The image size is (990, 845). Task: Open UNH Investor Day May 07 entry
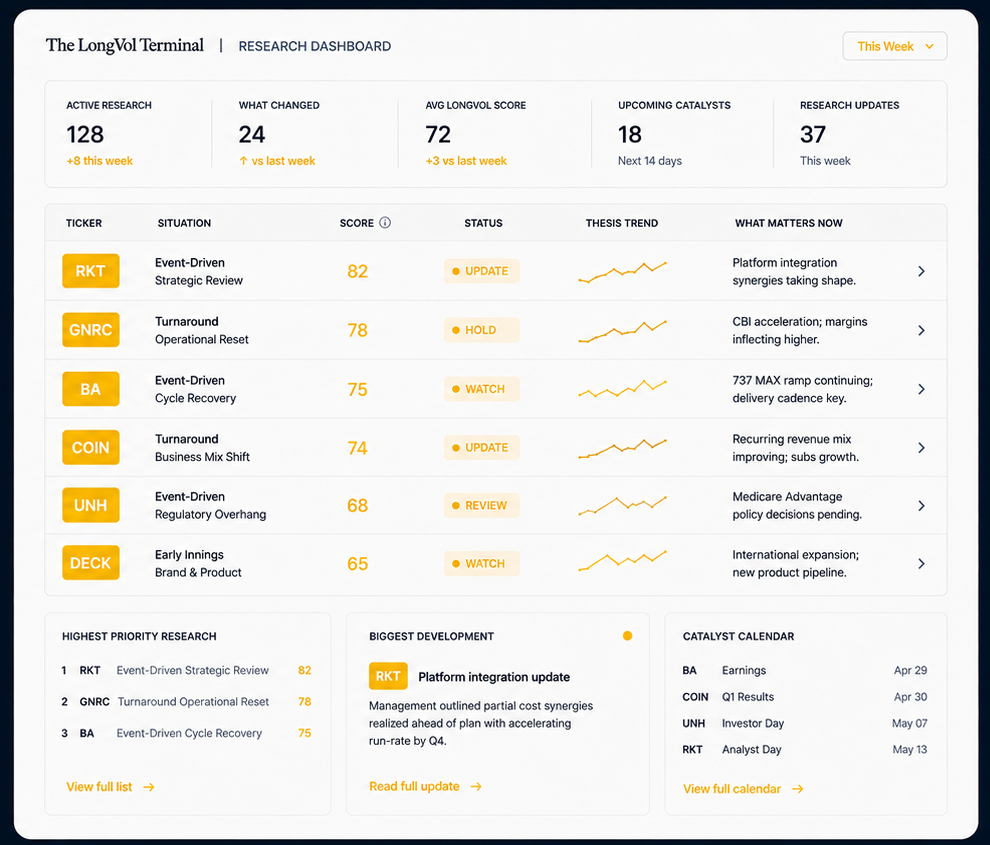(x=804, y=723)
